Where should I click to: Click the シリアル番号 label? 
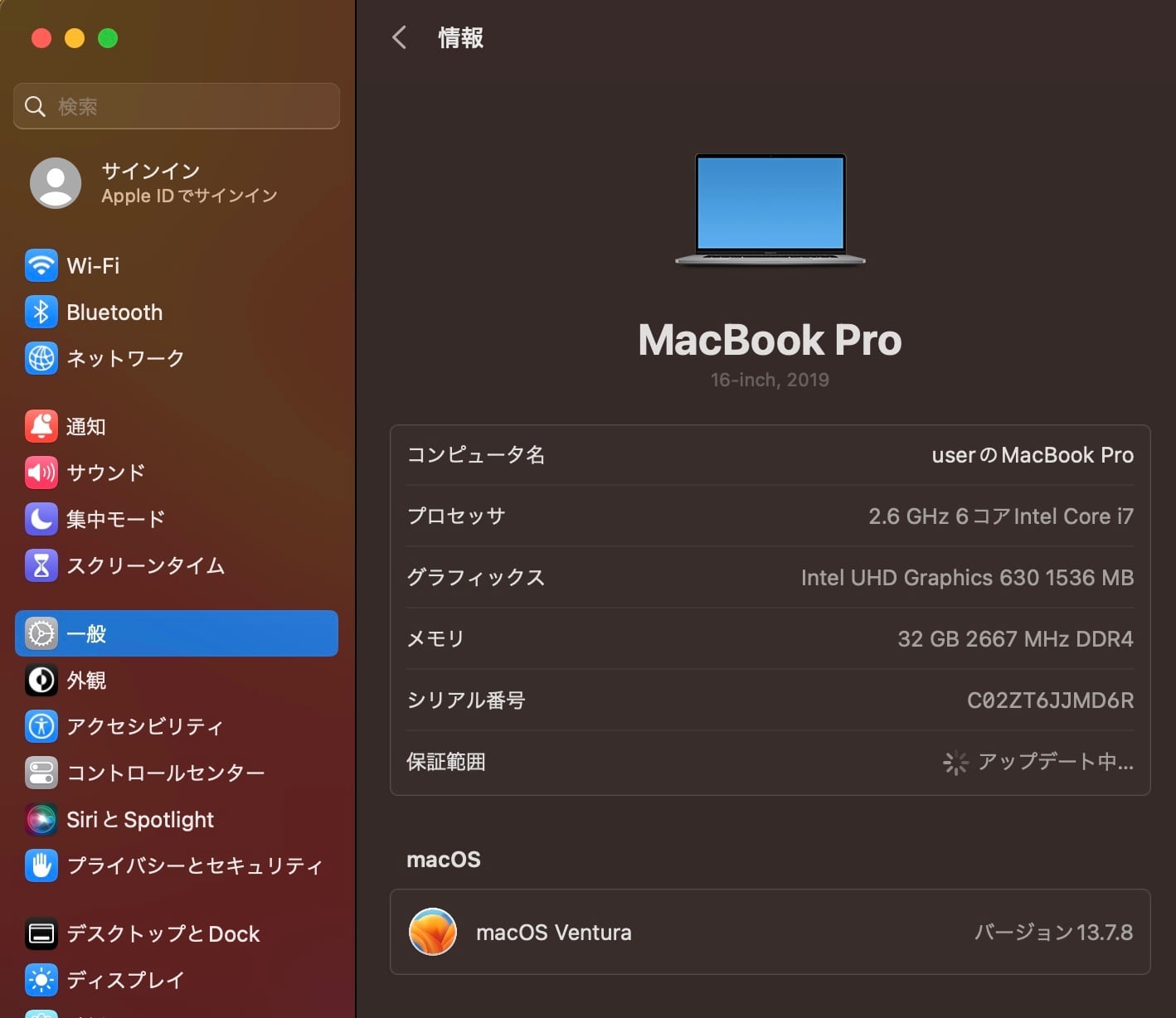click(x=466, y=700)
